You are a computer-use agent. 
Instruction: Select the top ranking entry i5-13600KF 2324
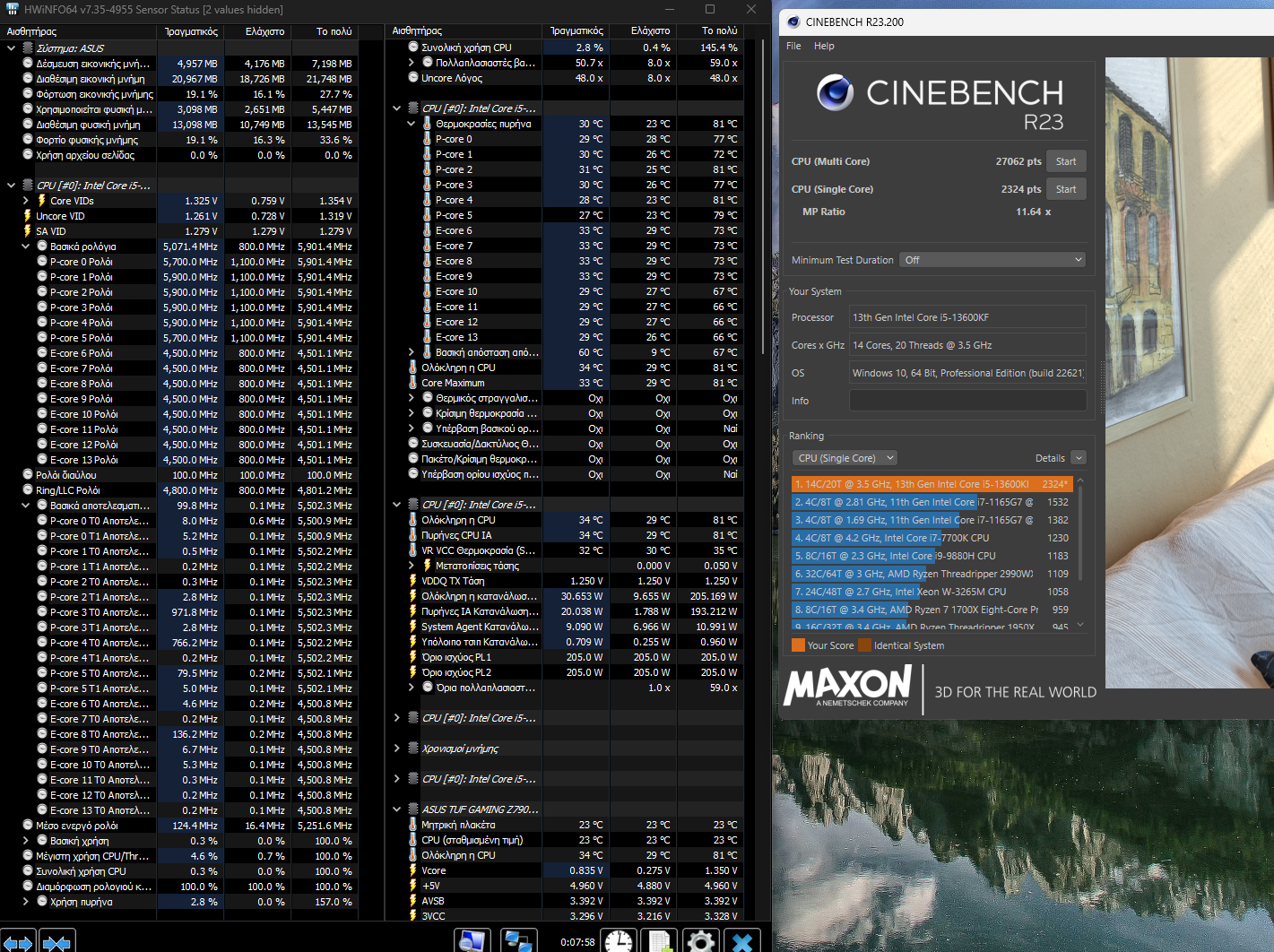pyautogui.click(x=932, y=484)
